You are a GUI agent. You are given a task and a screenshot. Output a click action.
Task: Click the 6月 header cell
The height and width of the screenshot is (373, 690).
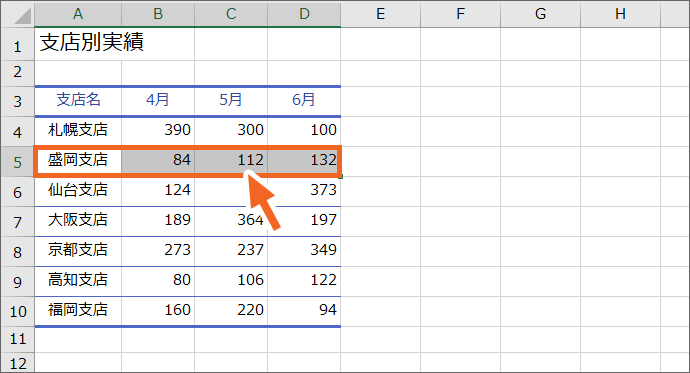click(x=304, y=102)
